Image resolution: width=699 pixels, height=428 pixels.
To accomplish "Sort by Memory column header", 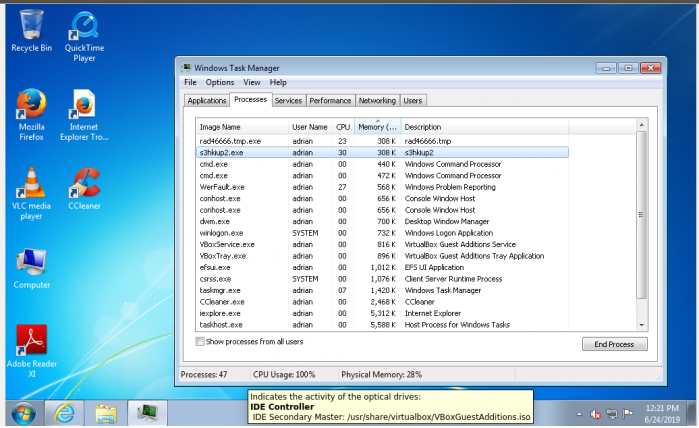I will point(378,127).
